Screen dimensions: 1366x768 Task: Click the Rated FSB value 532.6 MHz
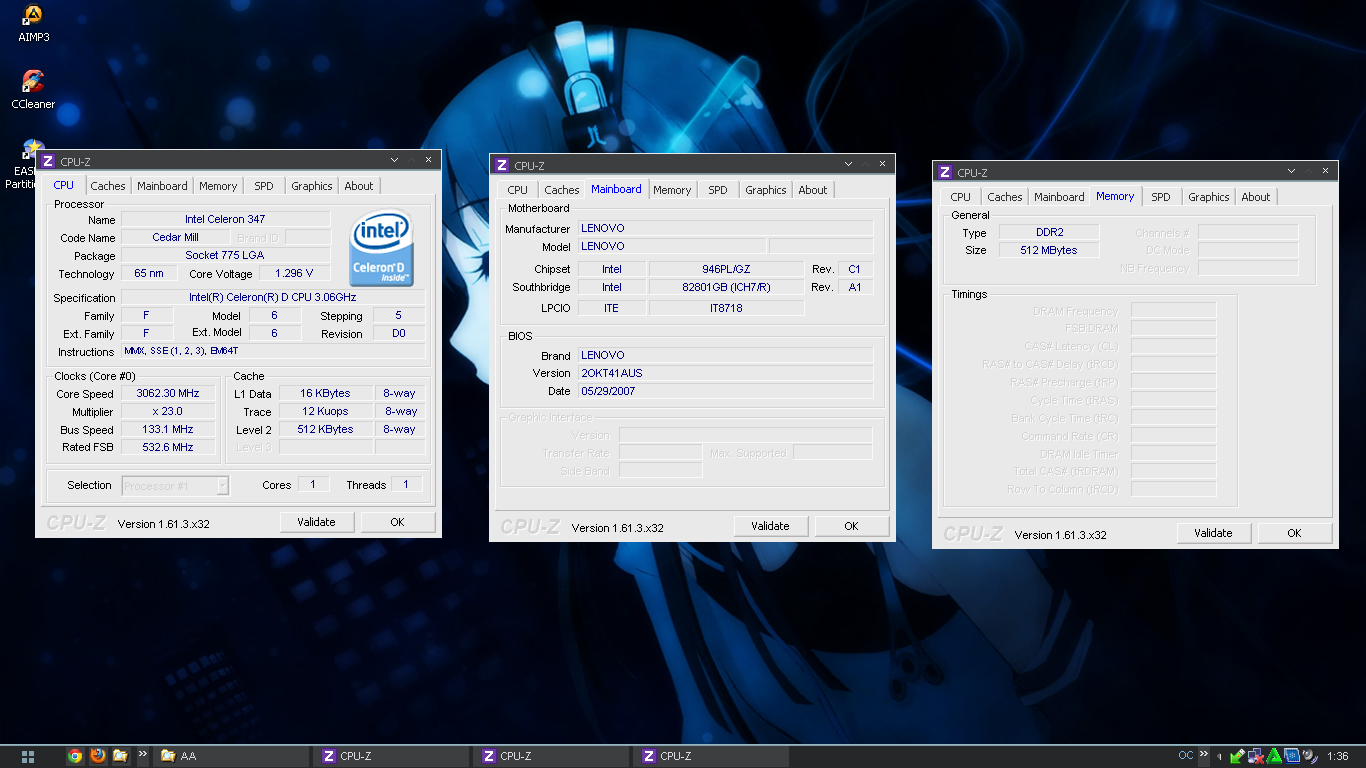point(168,448)
